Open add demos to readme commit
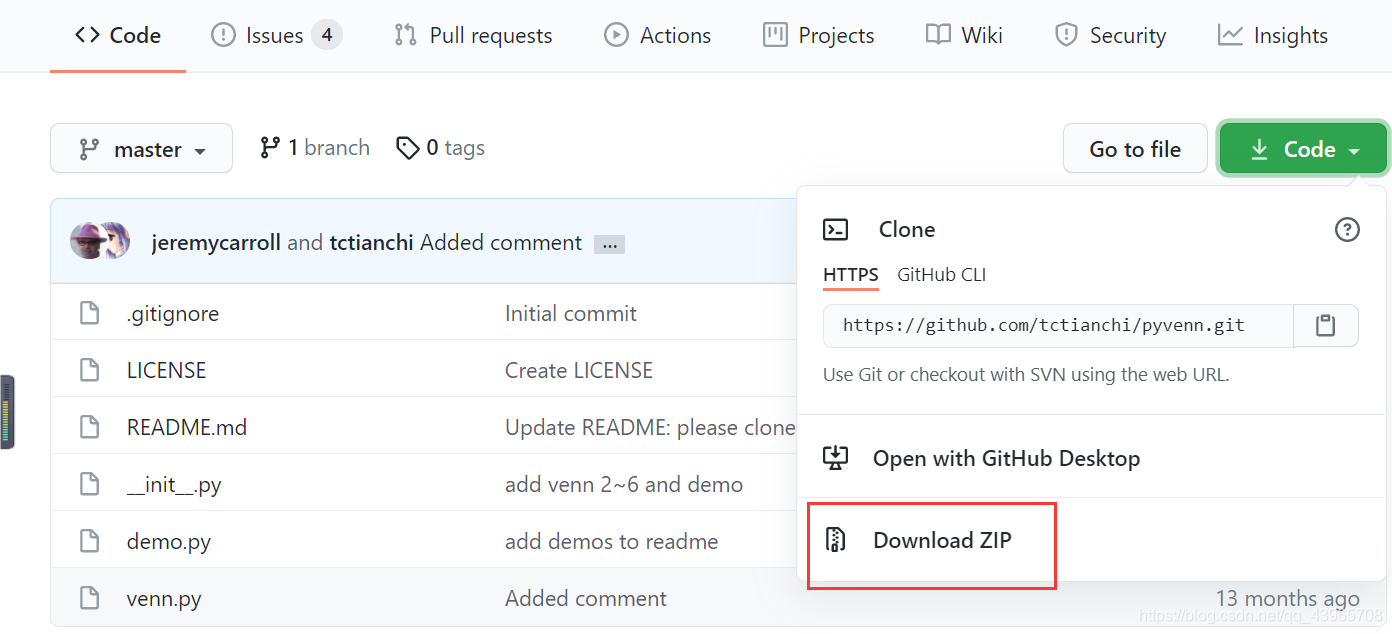This screenshot has width=1392, height=634. point(612,542)
